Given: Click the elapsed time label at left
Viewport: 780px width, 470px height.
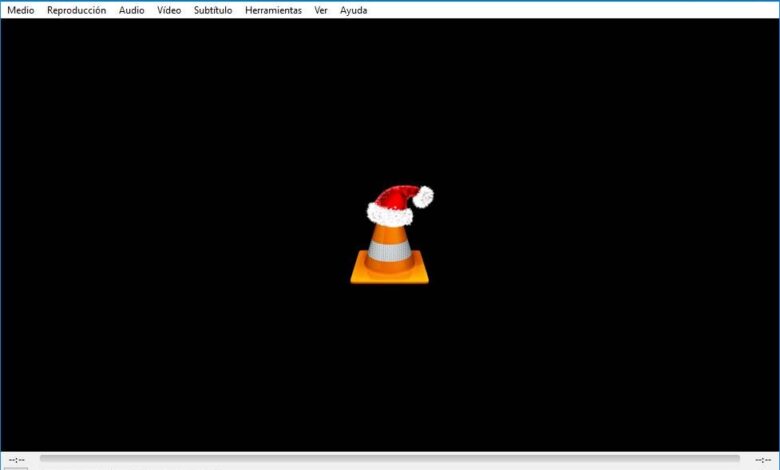Looking at the screenshot, I should [16, 460].
